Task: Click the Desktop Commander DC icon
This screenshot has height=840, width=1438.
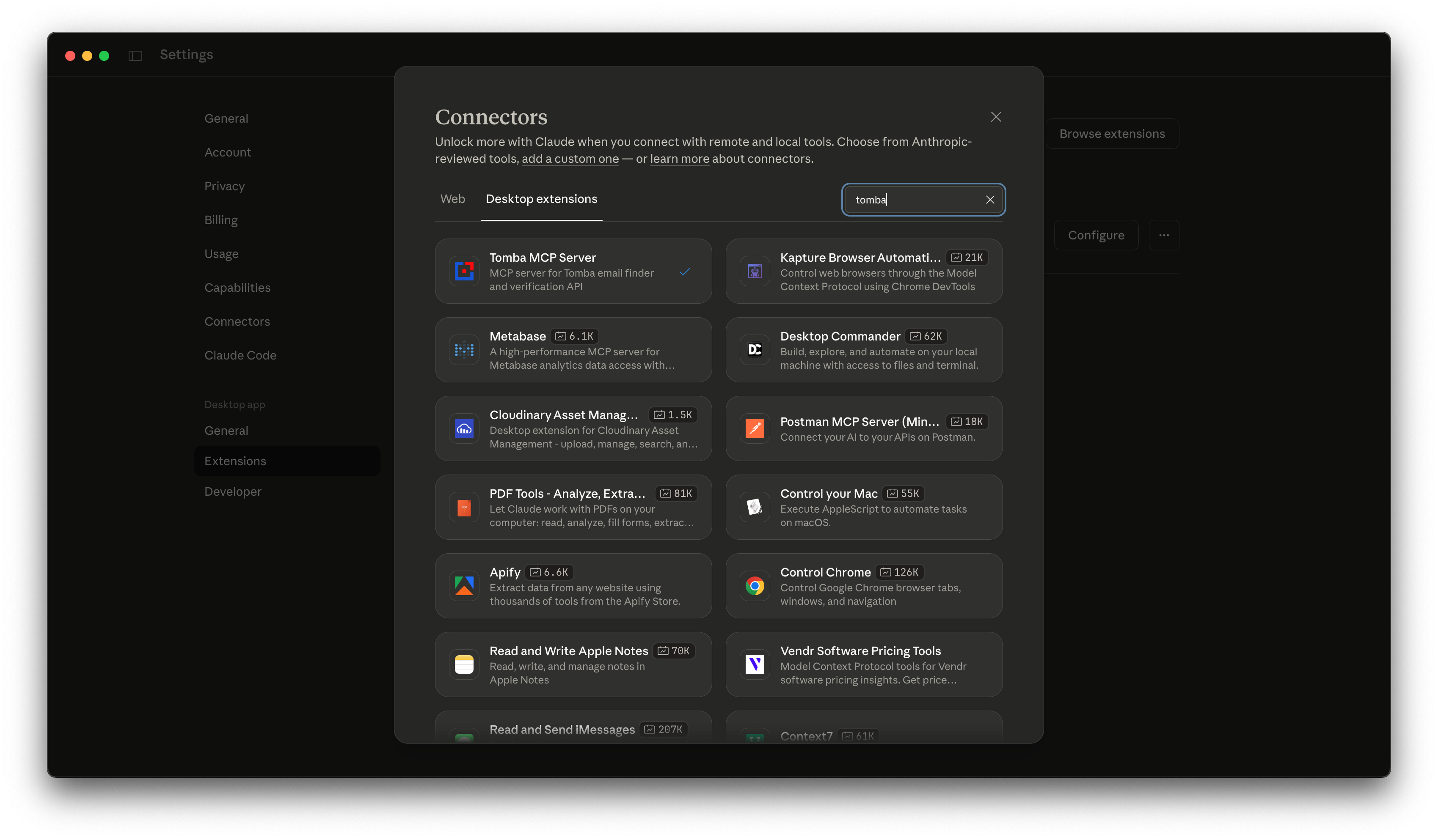Action: pyautogui.click(x=755, y=349)
